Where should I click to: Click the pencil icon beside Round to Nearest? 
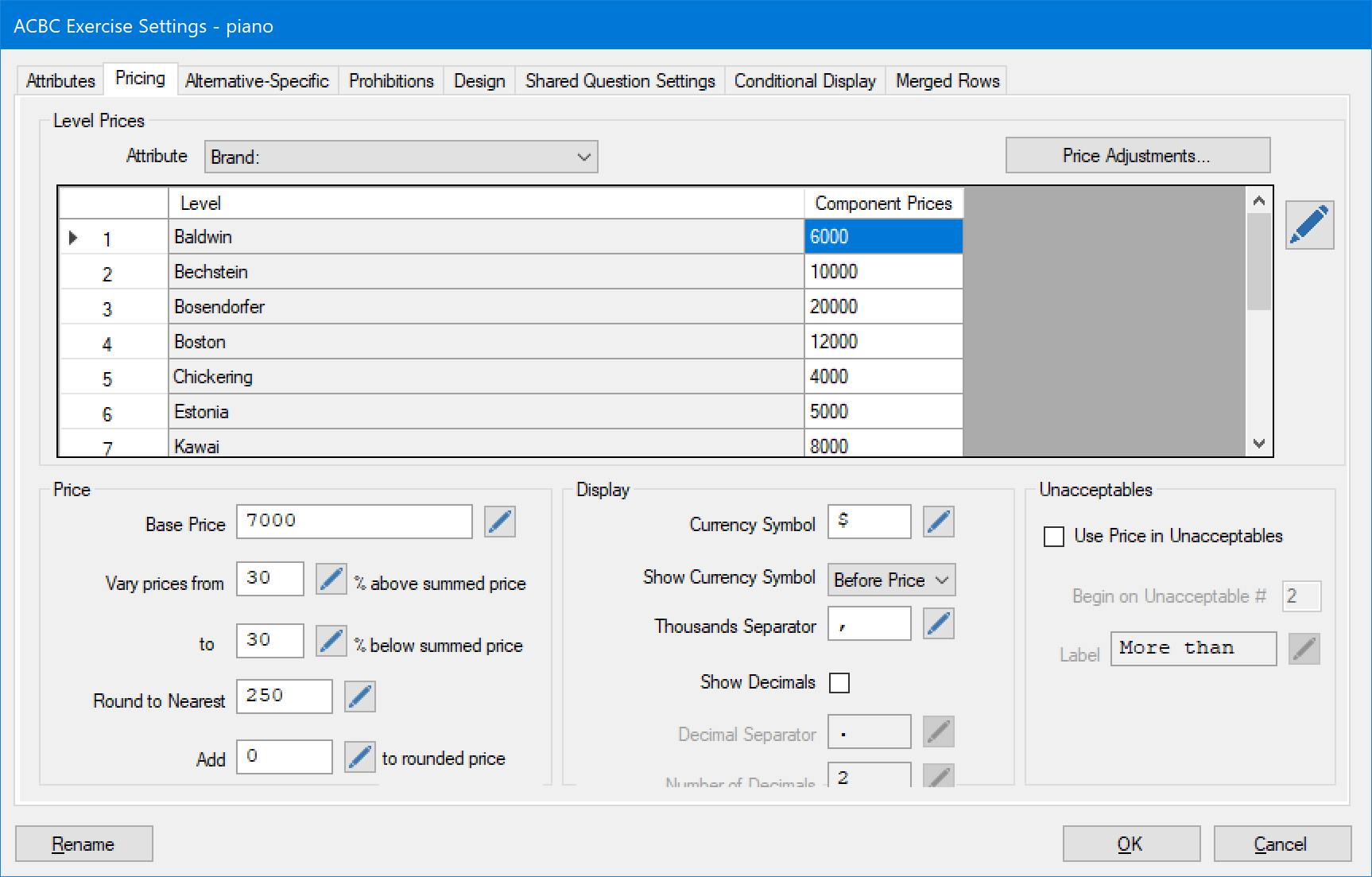(360, 697)
